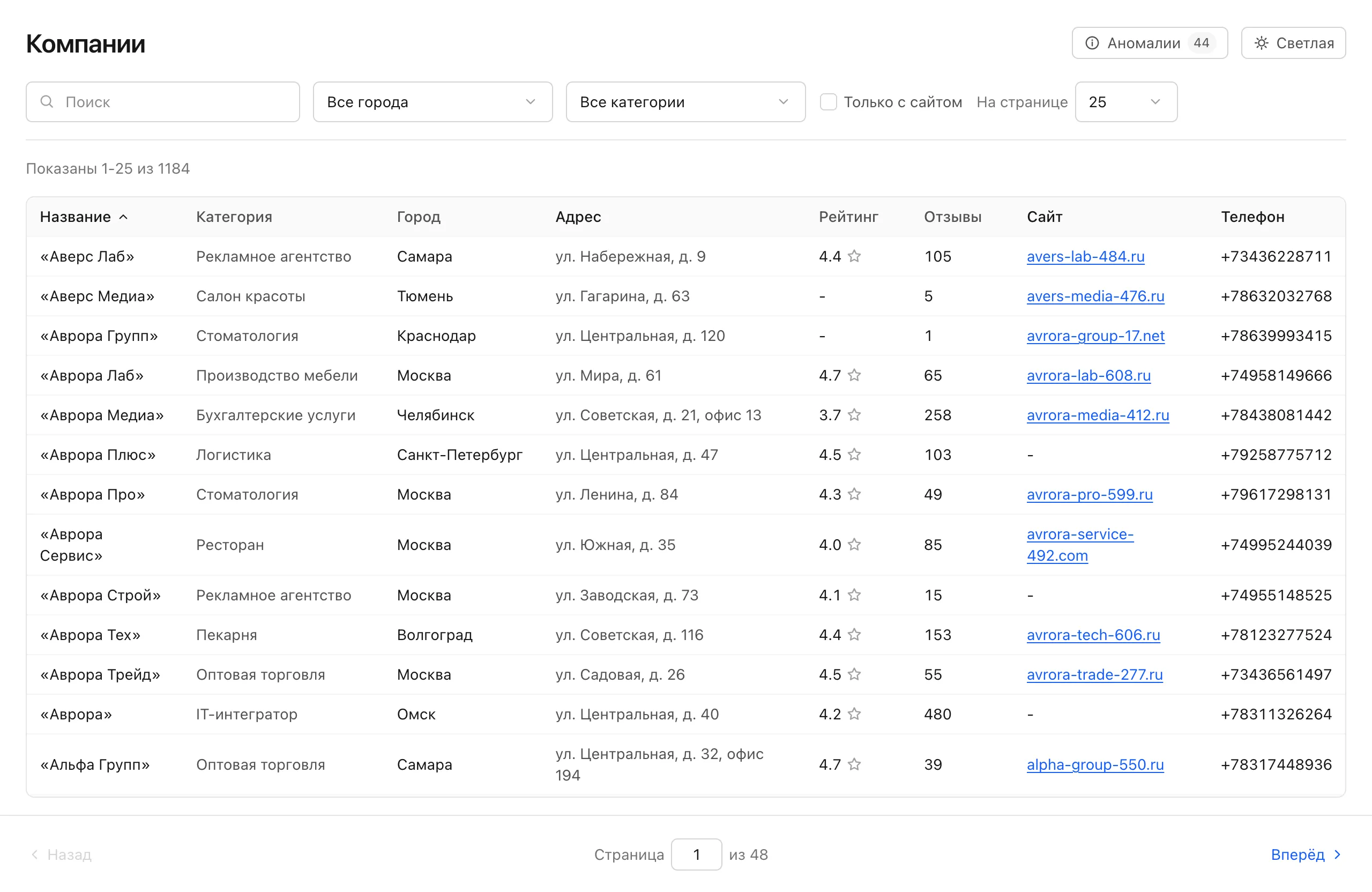Image resolution: width=1372 pixels, height=892 pixels.
Task: Click the rating star for «Аврора Лаб»
Action: coord(854,375)
